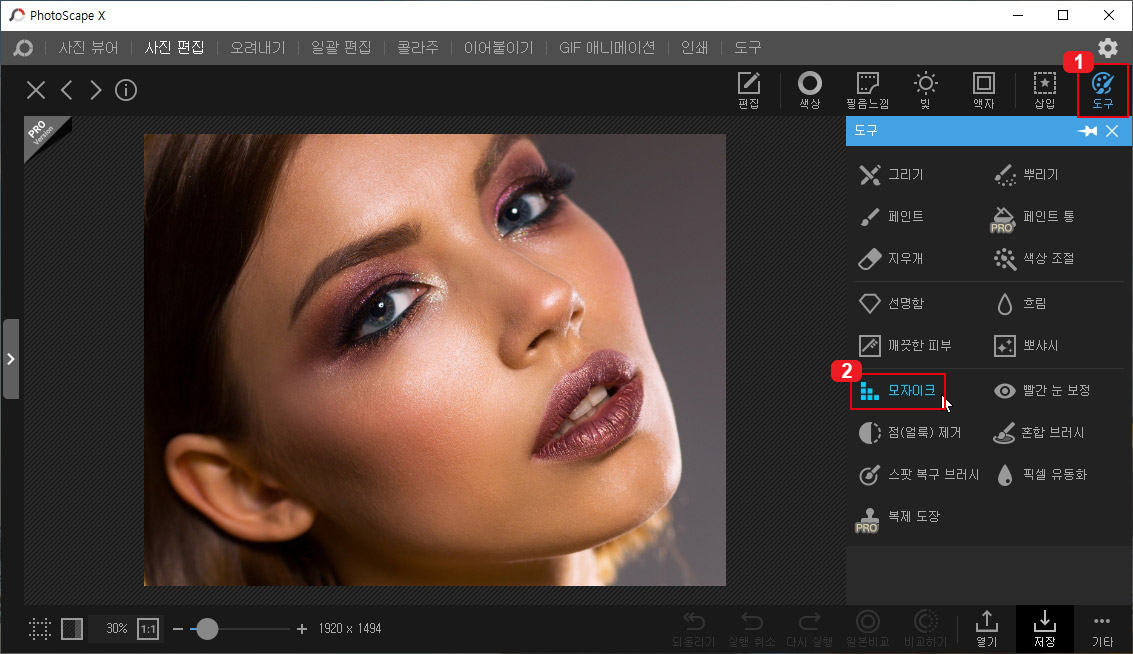
Task: Switch to 오려내기 tab
Action: coord(258,48)
